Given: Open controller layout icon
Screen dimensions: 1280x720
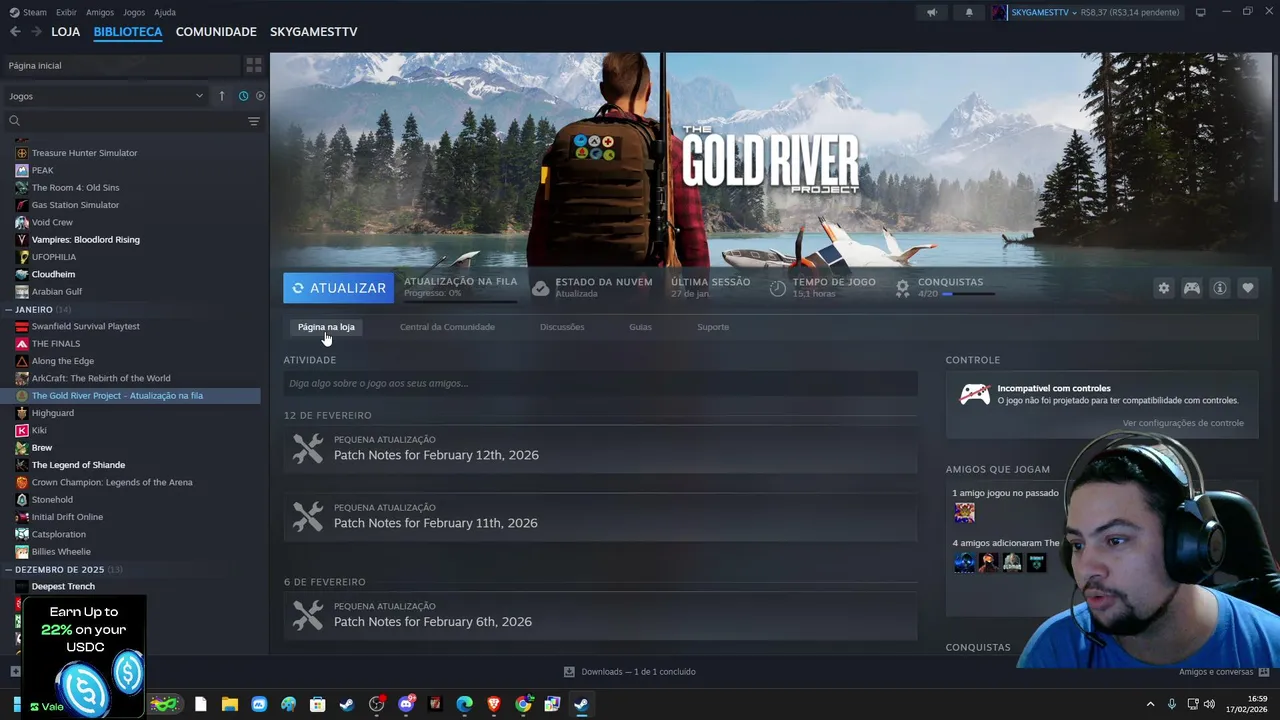Looking at the screenshot, I should click(x=1192, y=288).
